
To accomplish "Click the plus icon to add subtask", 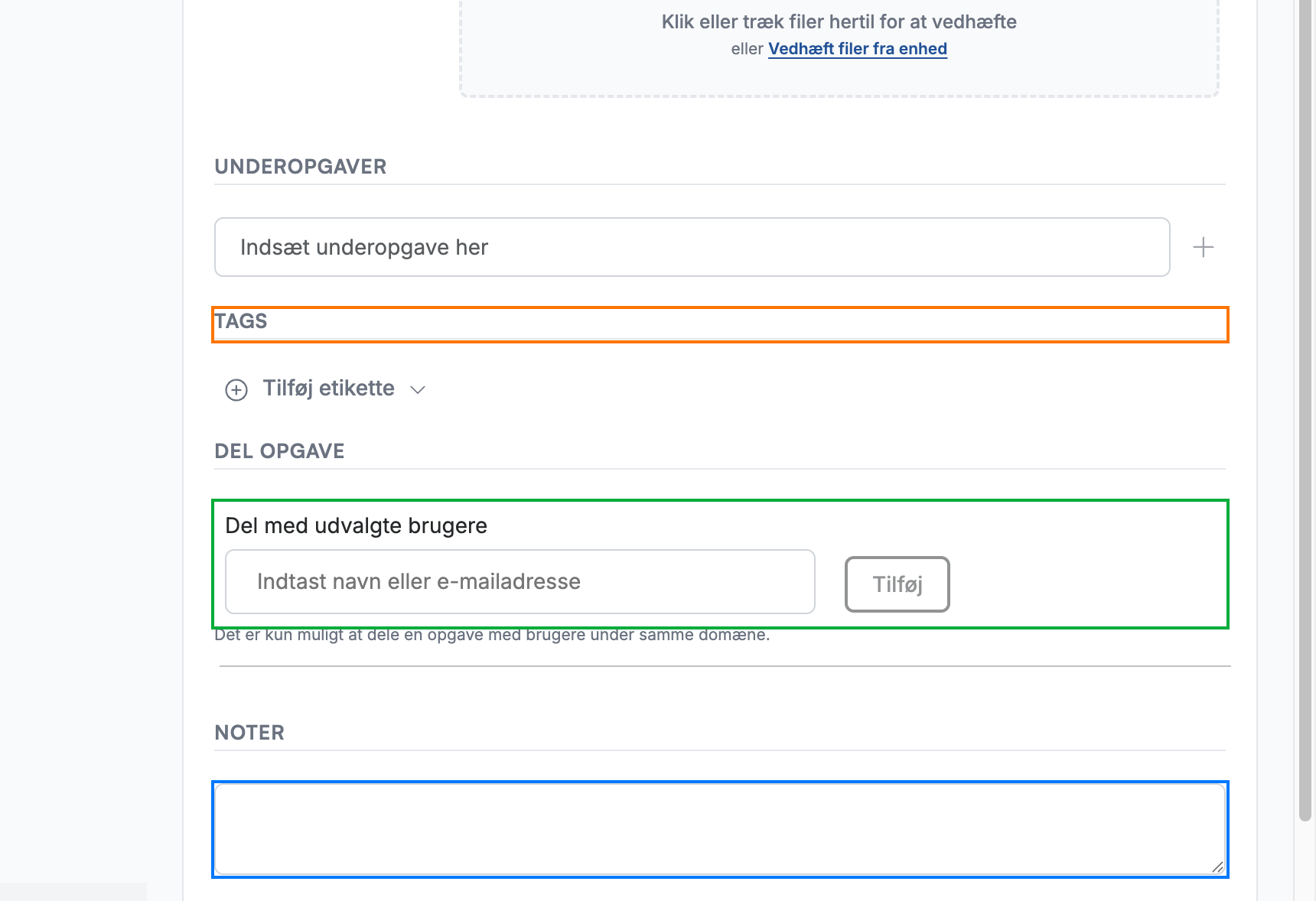I will (x=1203, y=247).
